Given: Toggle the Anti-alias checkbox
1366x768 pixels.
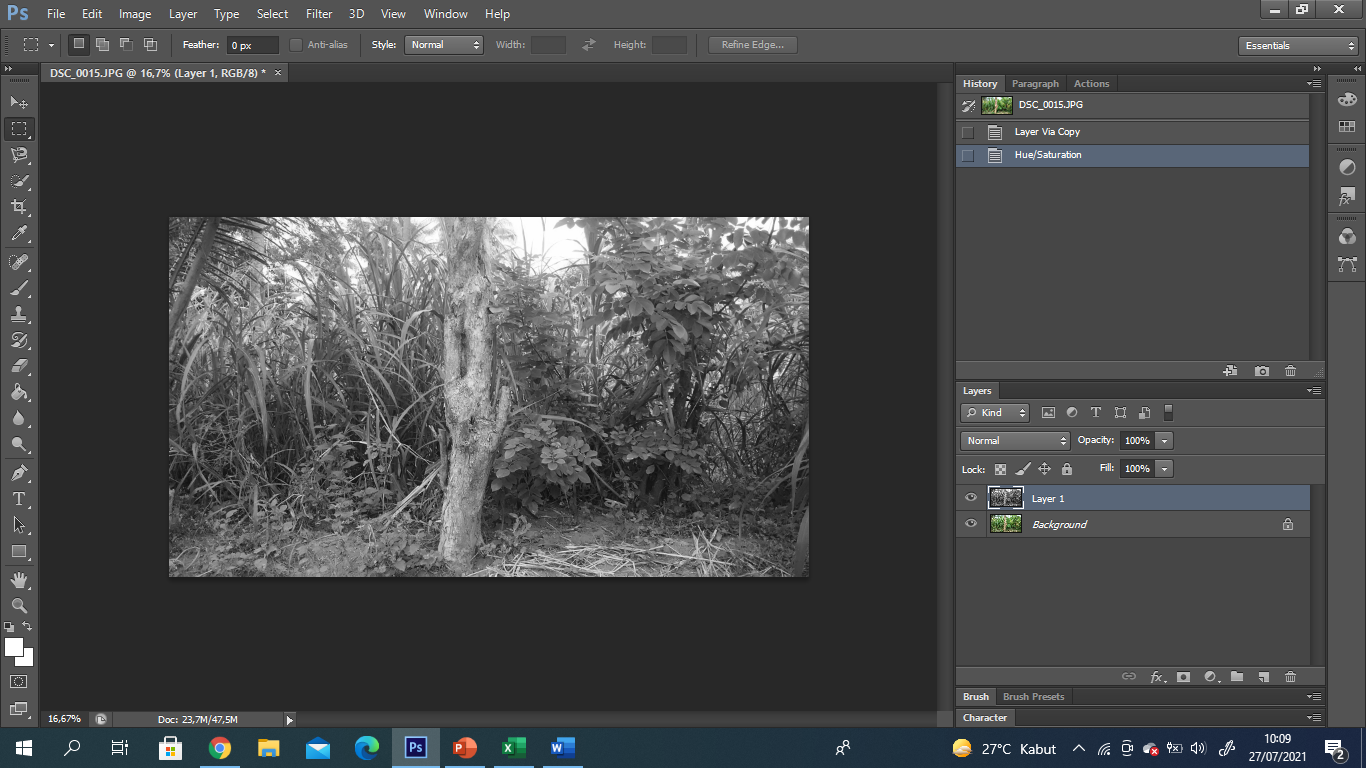Looking at the screenshot, I should coord(296,45).
